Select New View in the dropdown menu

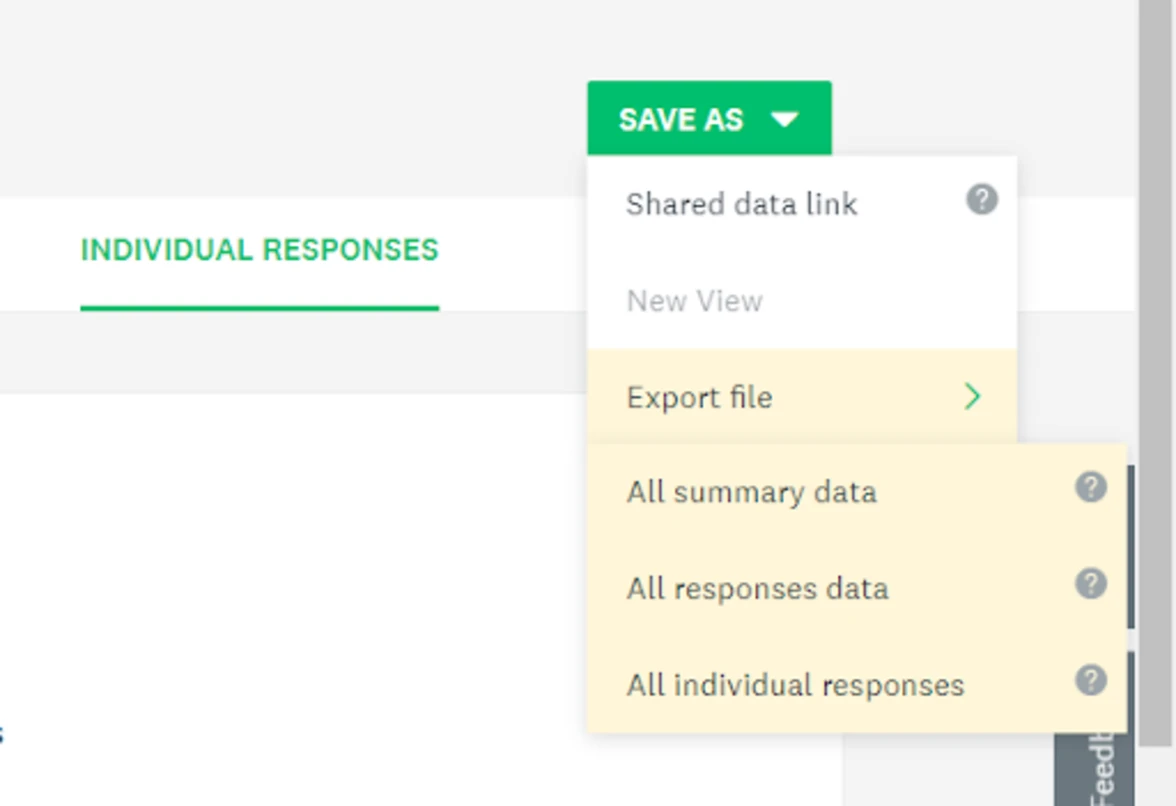click(x=694, y=300)
